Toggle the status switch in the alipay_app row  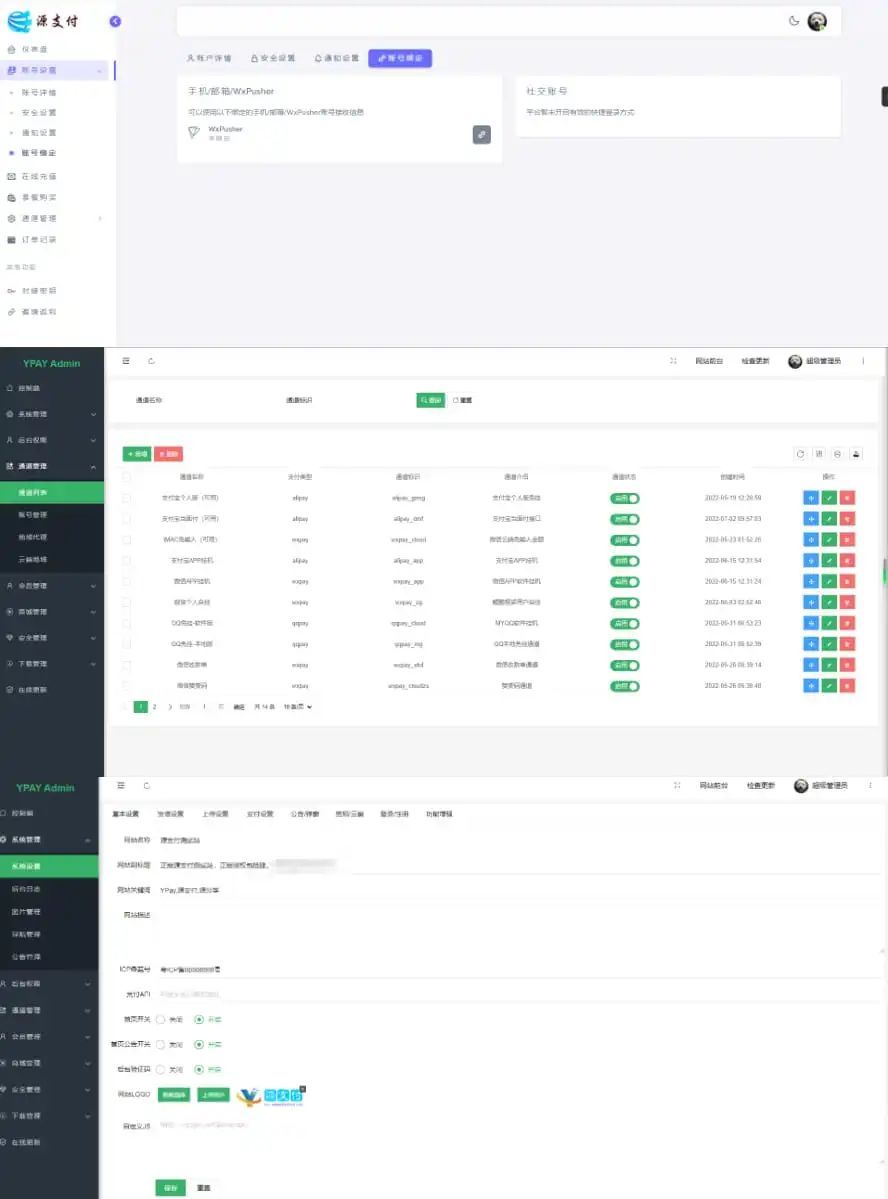(x=625, y=561)
